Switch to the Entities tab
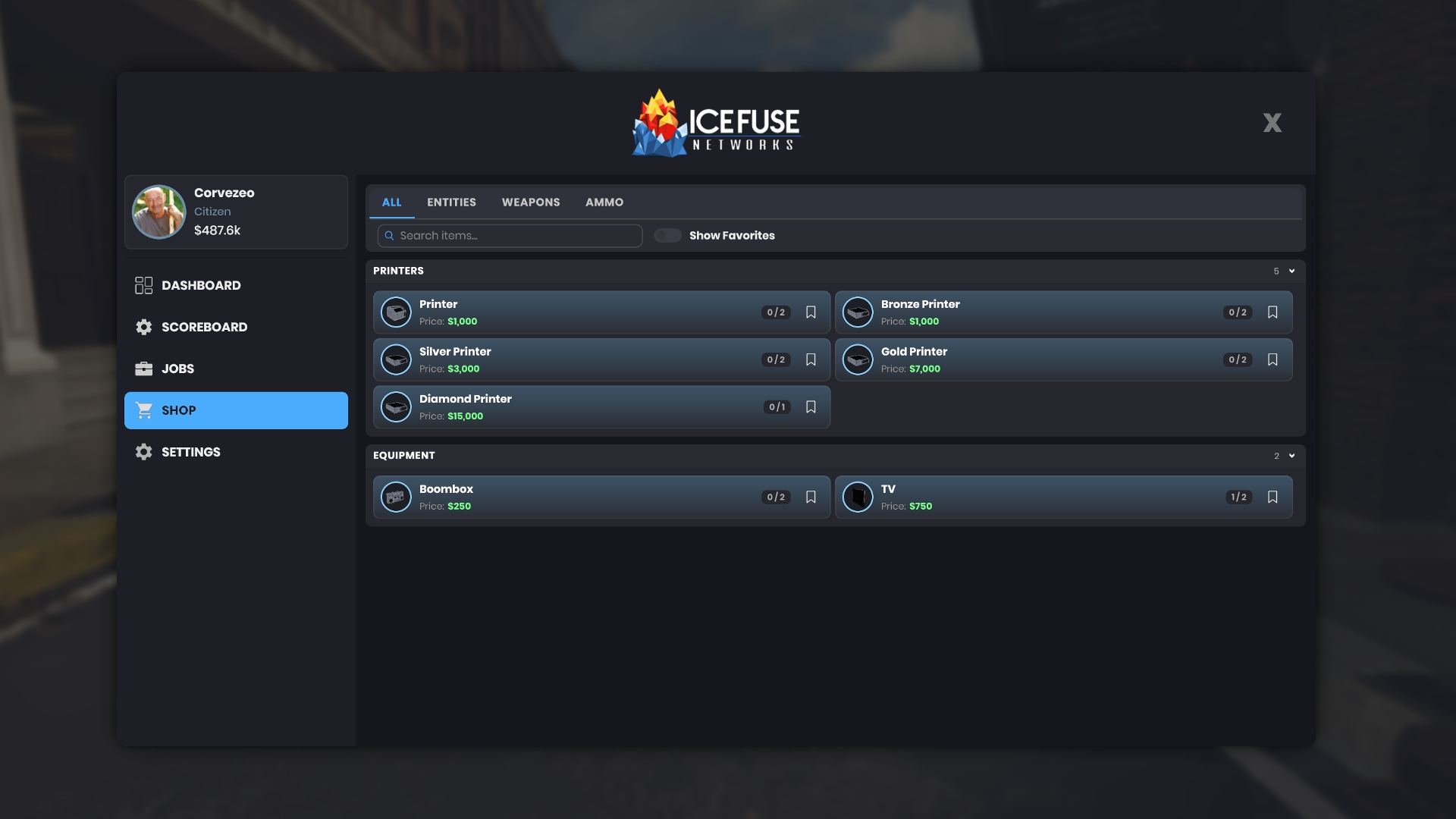 [x=451, y=202]
